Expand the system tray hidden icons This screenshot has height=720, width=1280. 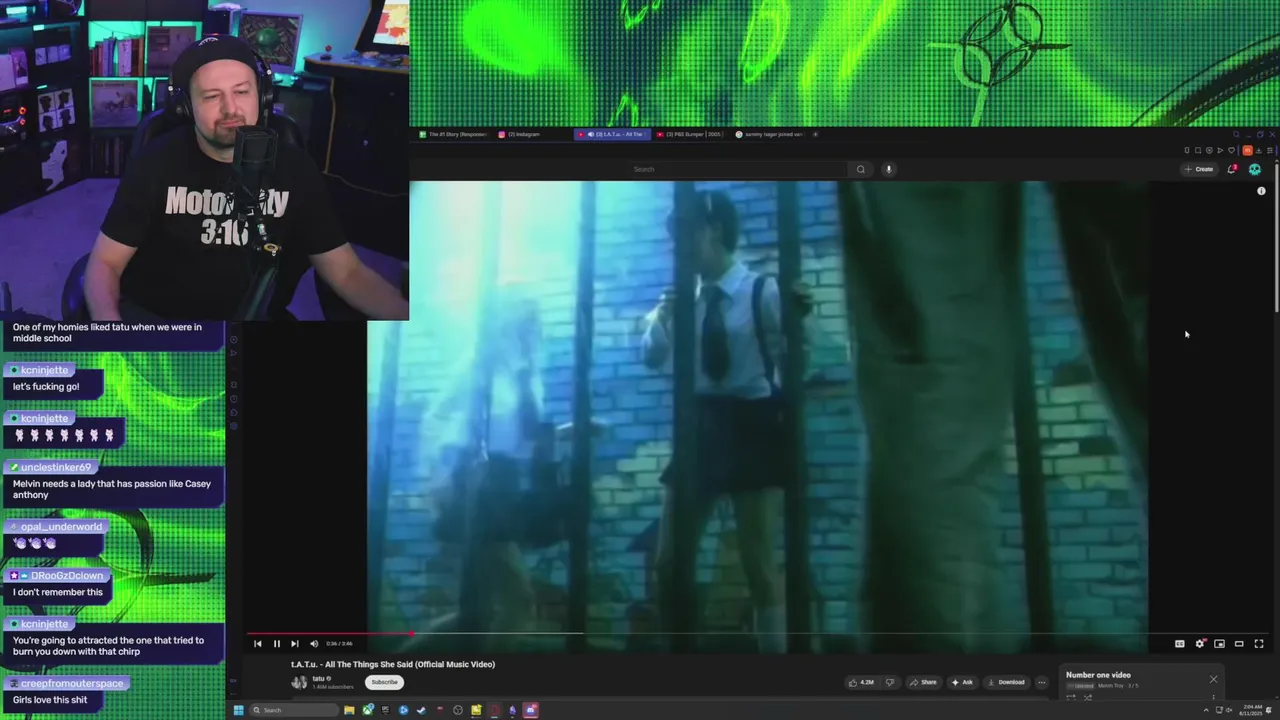[x=1206, y=710]
